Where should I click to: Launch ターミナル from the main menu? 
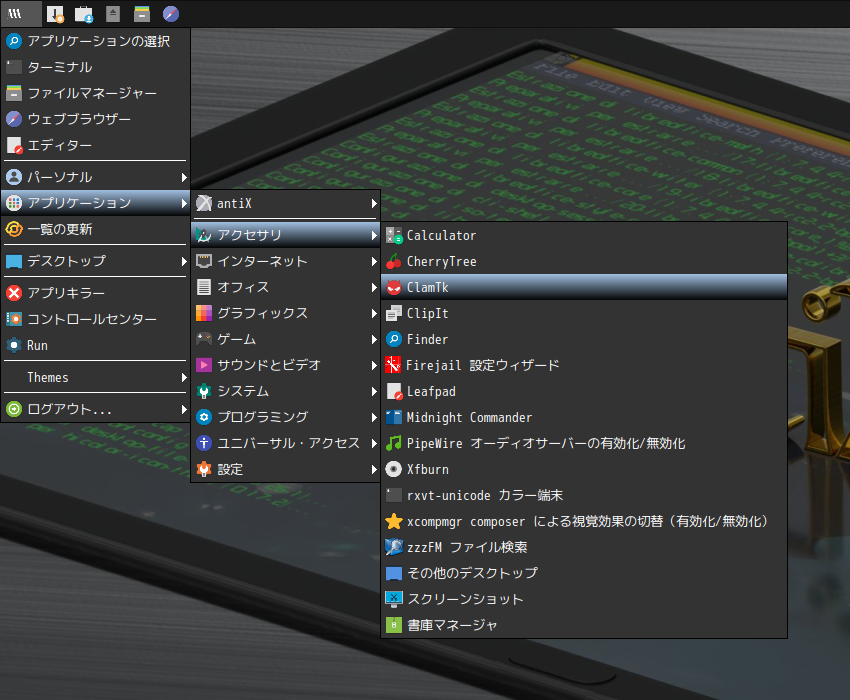tap(96, 67)
